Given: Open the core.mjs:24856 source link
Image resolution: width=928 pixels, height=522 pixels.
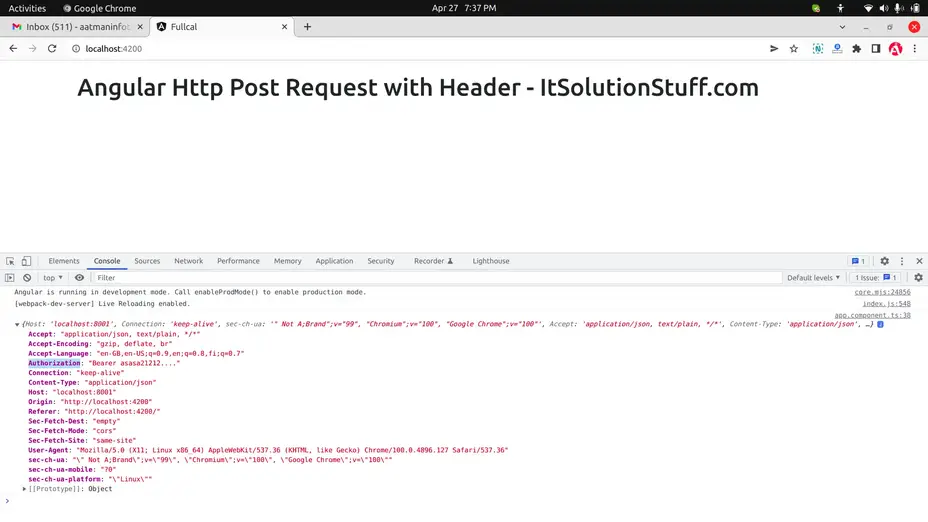Looking at the screenshot, I should (882, 292).
